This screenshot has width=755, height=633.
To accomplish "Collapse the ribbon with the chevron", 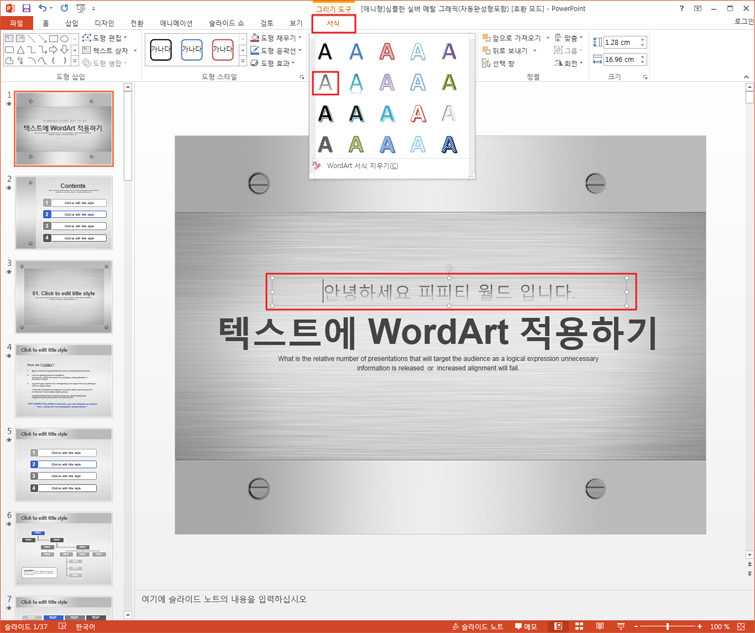I will (746, 77).
